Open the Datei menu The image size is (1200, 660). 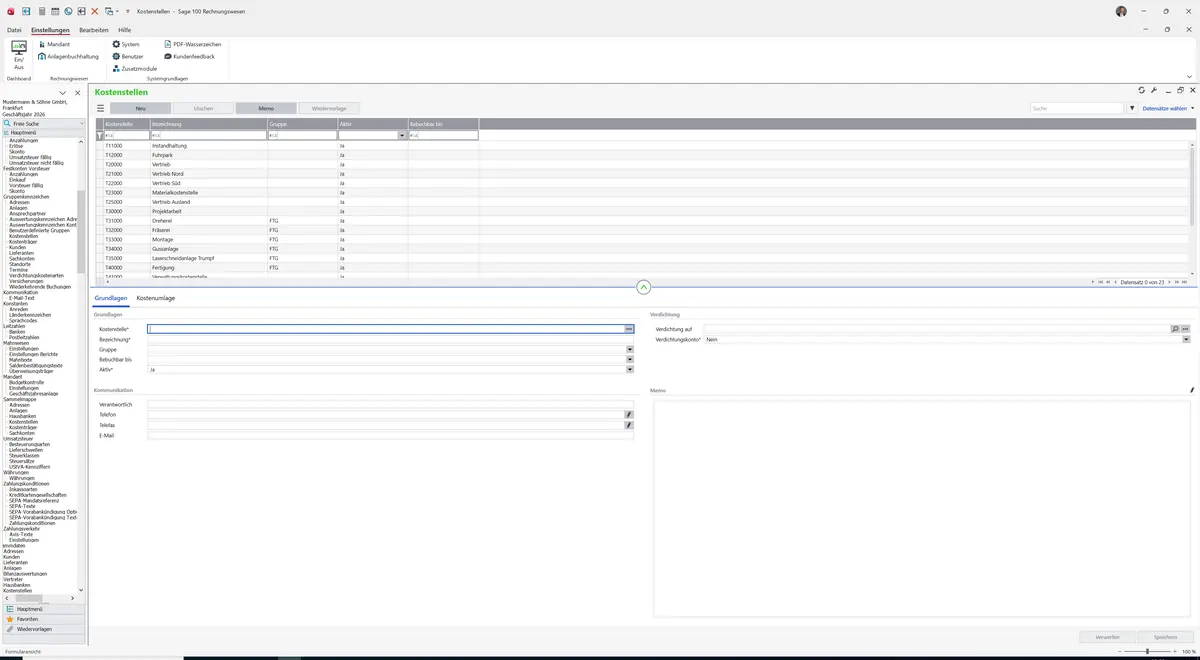[x=14, y=30]
